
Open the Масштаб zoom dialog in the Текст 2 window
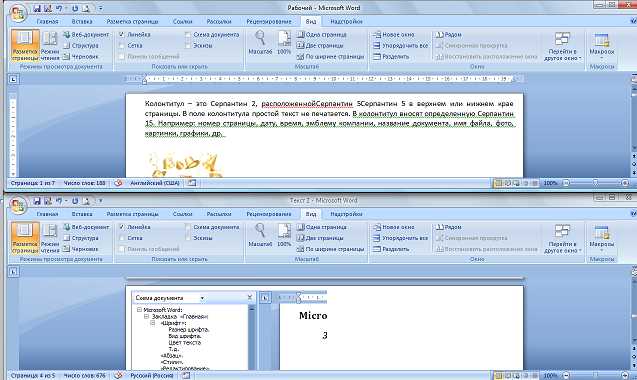tap(260, 235)
